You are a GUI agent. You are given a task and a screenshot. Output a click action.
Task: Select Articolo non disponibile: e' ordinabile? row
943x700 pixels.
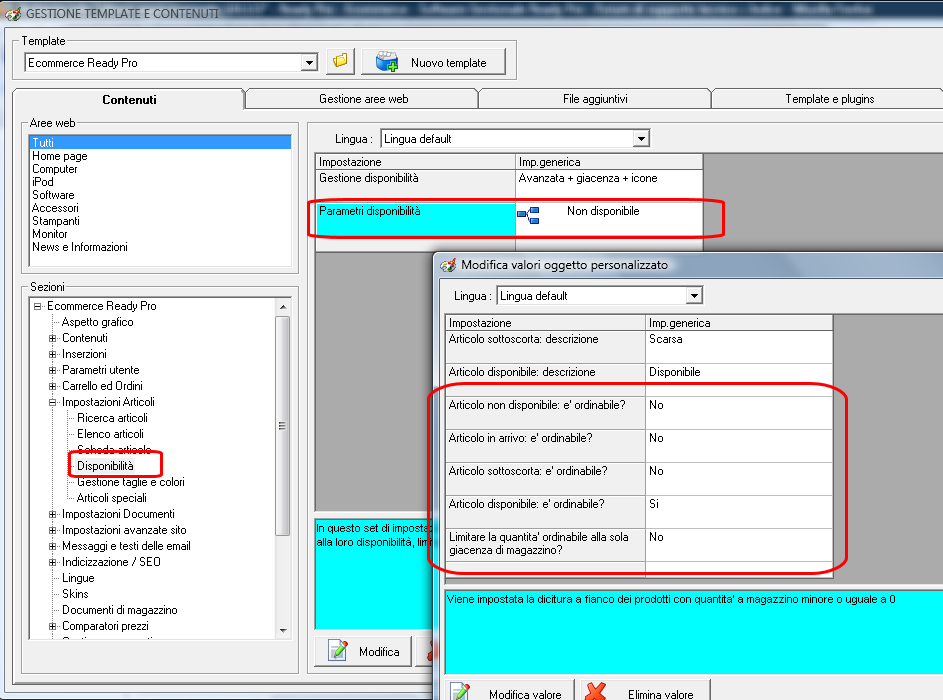pos(545,413)
